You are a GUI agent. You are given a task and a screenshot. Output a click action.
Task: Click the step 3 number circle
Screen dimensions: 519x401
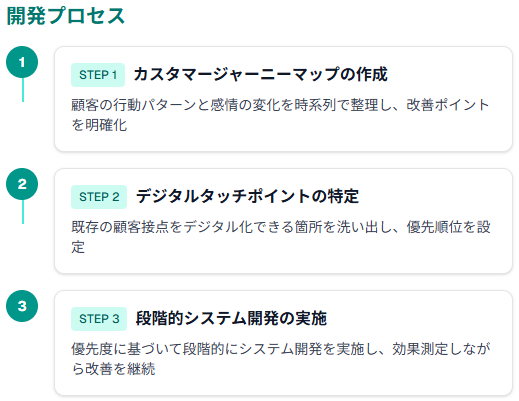[22, 306]
